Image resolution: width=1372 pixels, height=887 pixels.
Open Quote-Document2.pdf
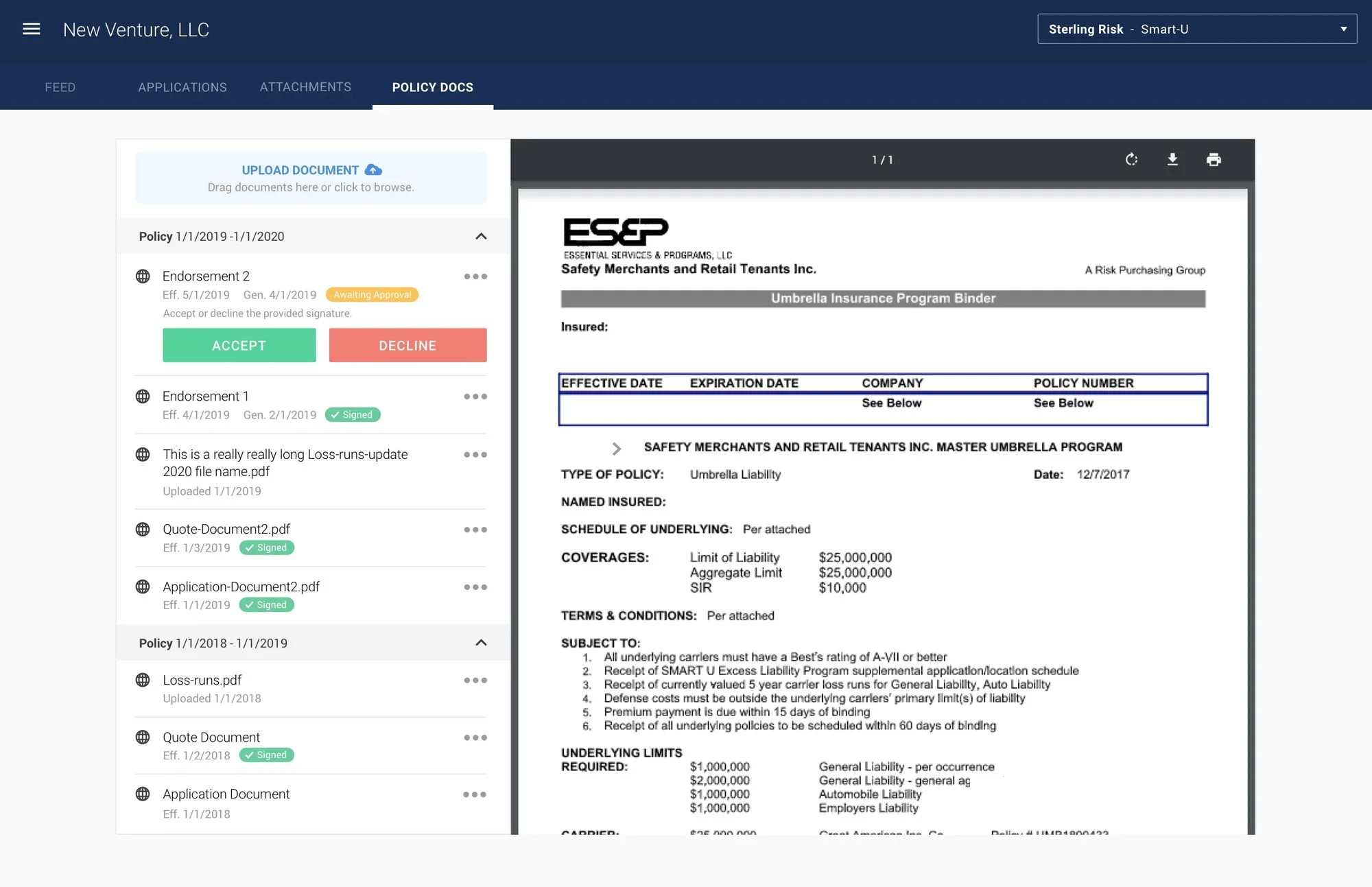[x=226, y=529]
